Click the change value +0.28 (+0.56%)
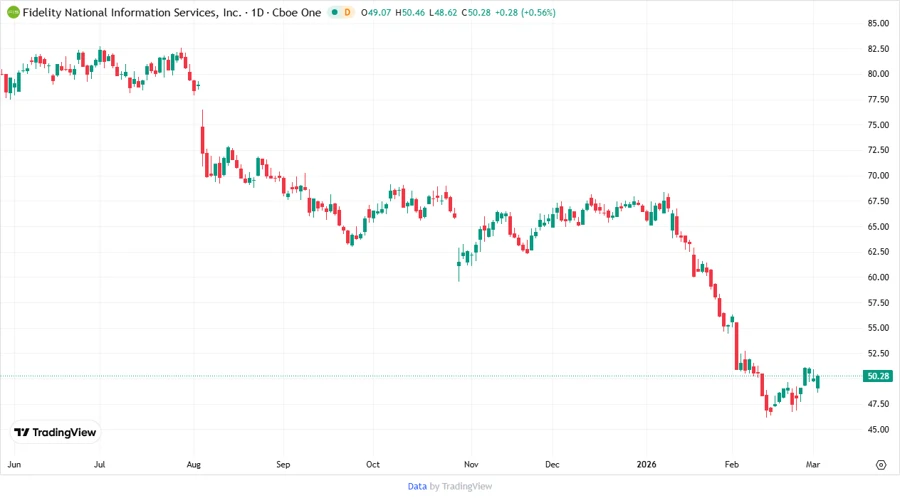Screen dimensions: 900x498 coord(525,13)
